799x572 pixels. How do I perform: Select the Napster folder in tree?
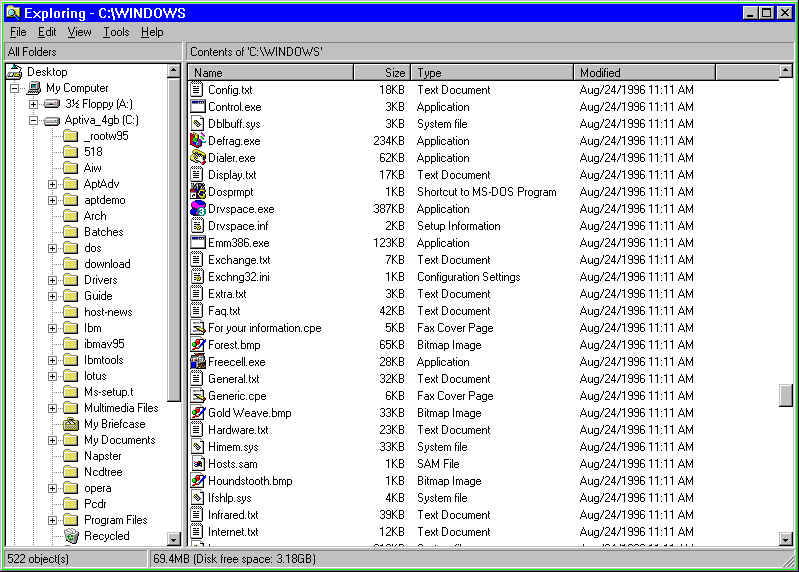pos(102,456)
